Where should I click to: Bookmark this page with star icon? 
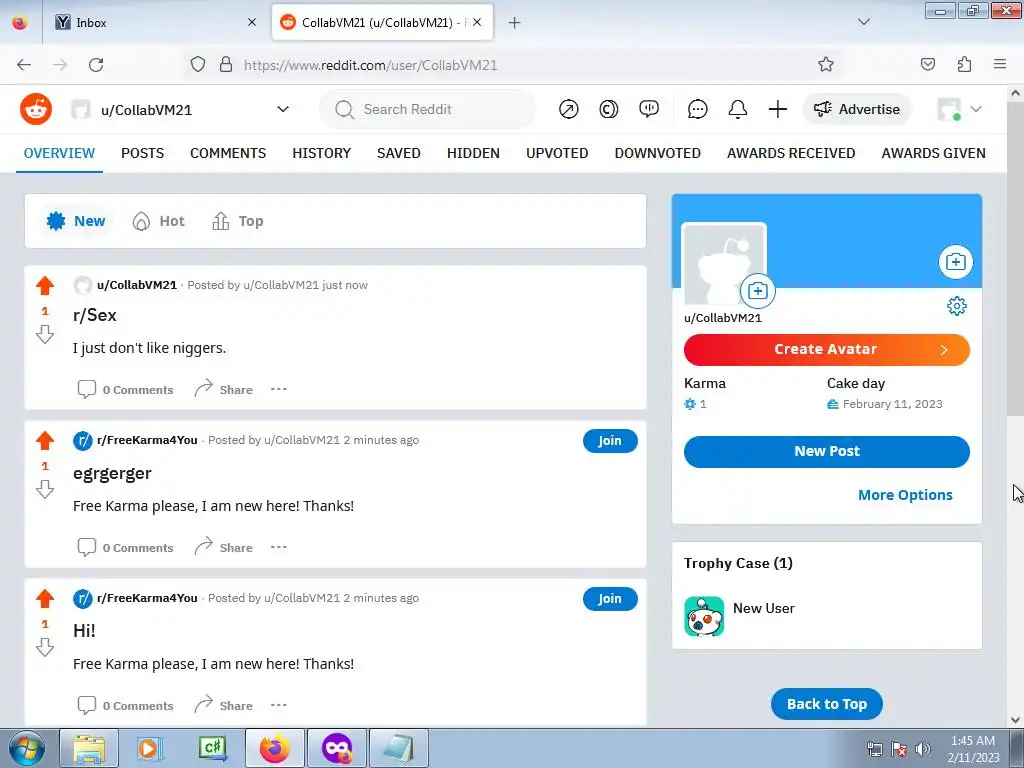(x=825, y=64)
